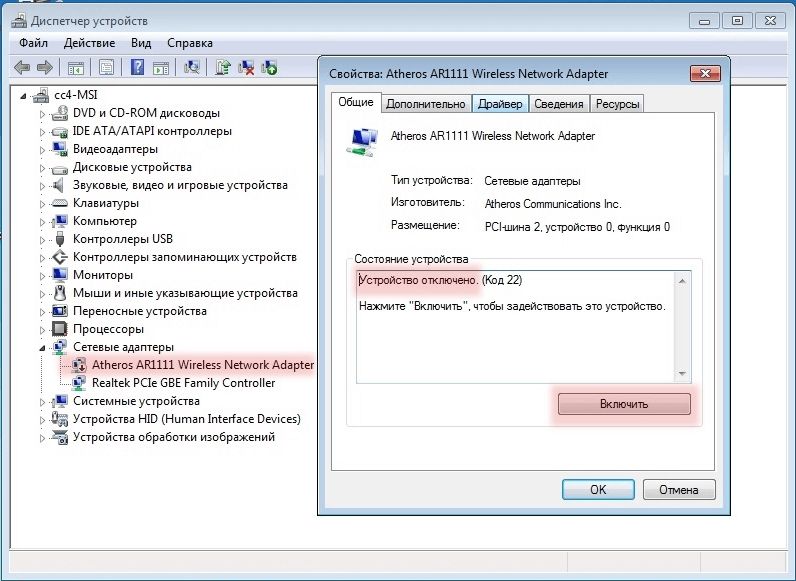
Task: Click the Properties sheet toolbar icon
Action: point(106,68)
